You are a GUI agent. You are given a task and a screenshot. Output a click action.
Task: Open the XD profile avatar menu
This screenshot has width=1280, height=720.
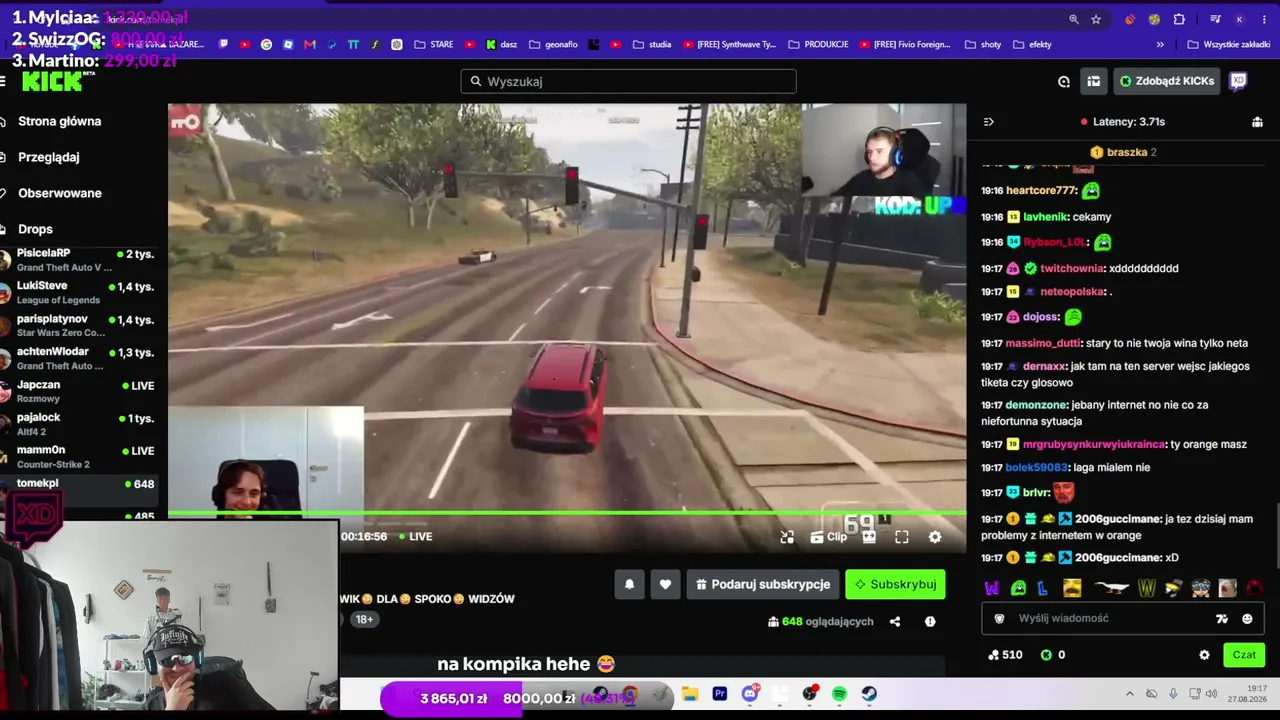pos(1238,81)
